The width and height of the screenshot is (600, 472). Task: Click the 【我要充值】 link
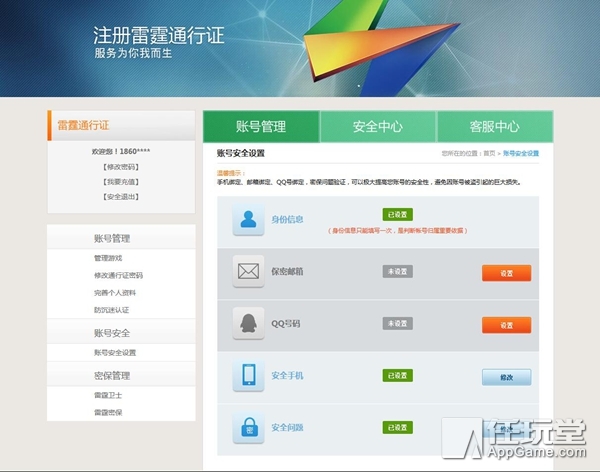(121, 182)
